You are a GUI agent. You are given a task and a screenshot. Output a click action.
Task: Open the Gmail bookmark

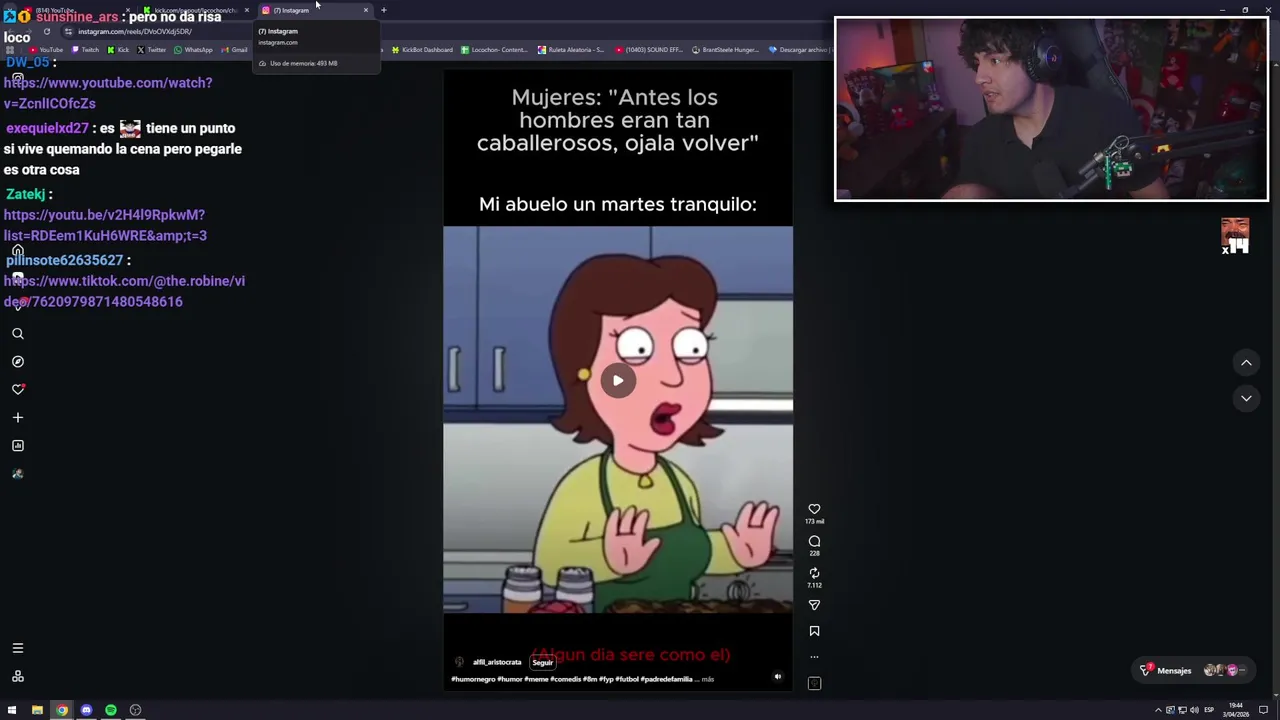pos(234,49)
